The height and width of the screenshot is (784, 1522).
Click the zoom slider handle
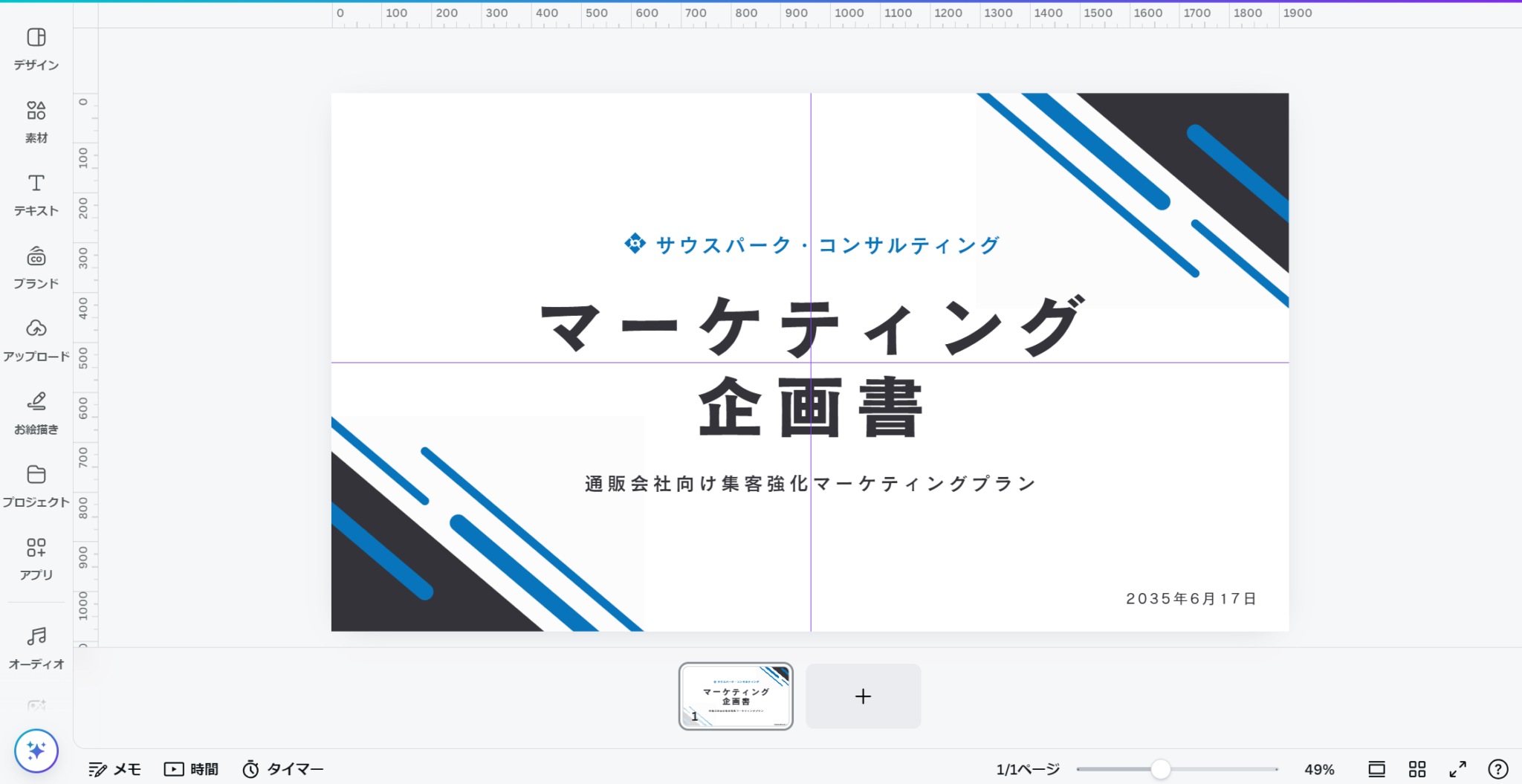click(1160, 769)
